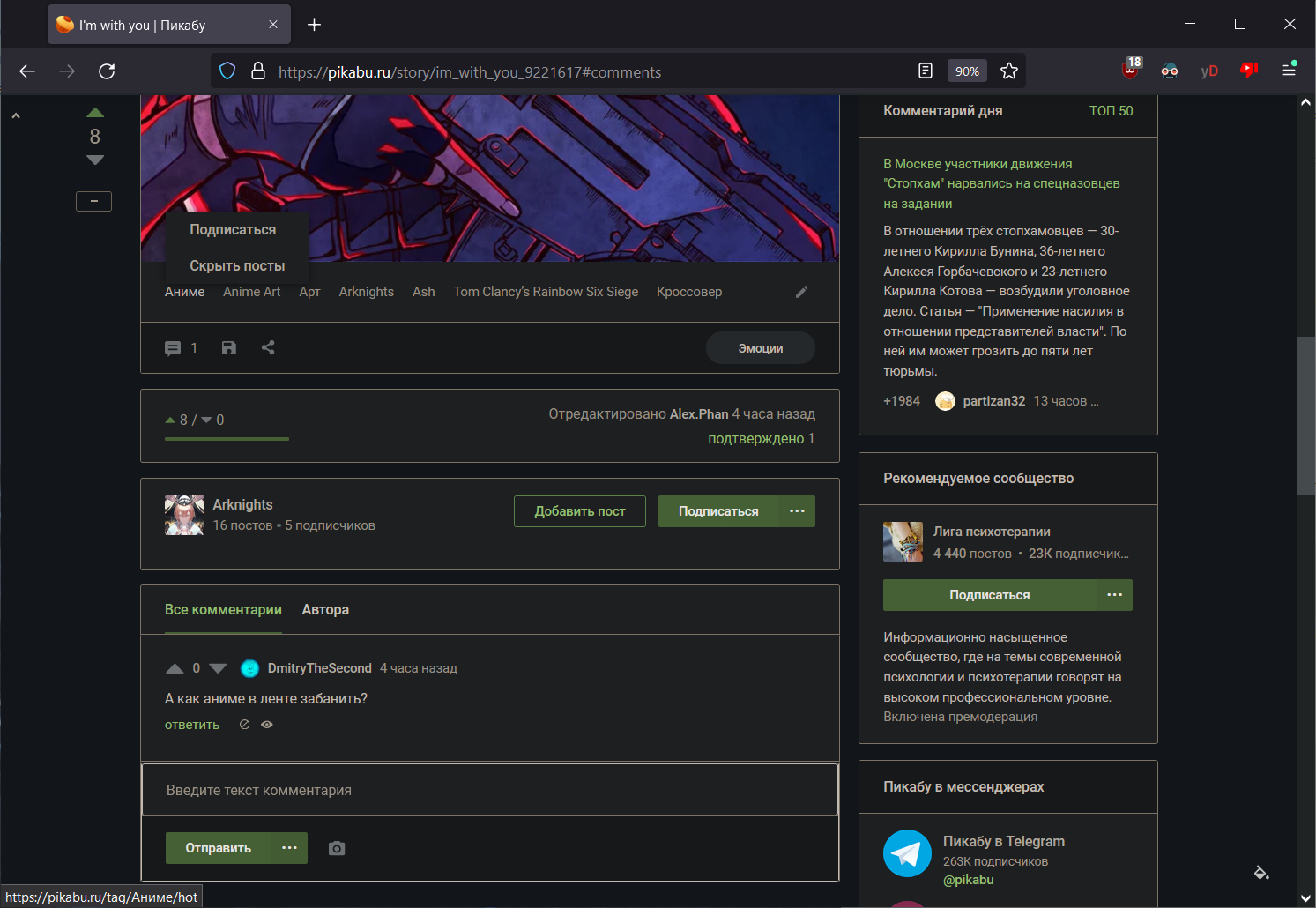Screen dimensions: 1316x908
Task: Share the post via share icon
Action: pos(268,348)
